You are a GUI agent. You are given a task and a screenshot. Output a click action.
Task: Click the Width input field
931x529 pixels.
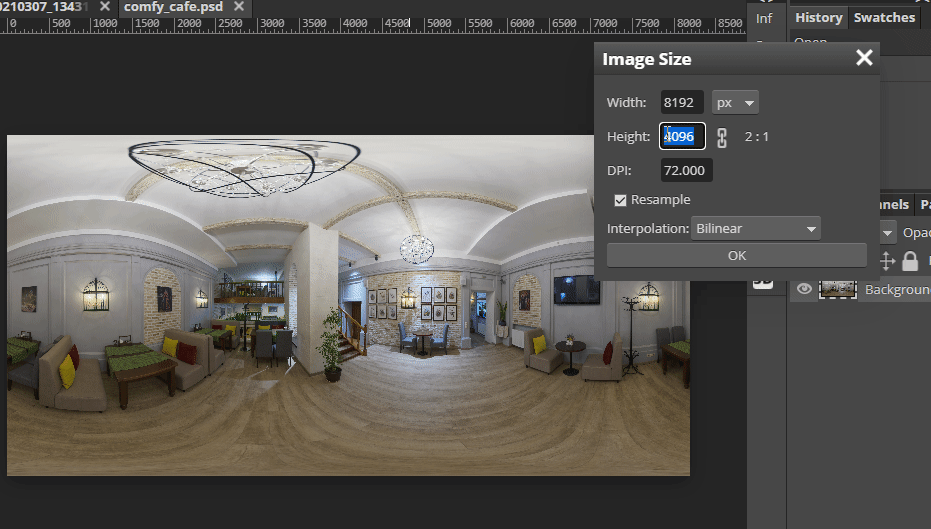(x=682, y=103)
